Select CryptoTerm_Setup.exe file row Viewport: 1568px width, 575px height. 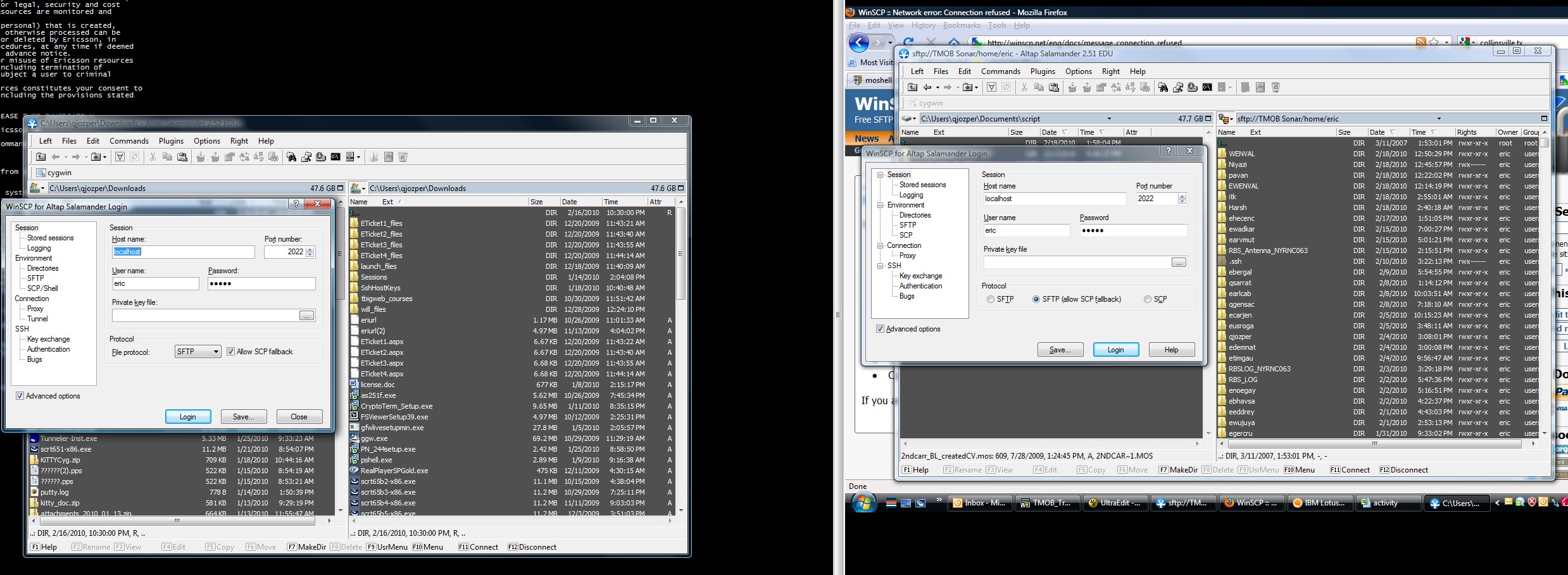(513, 406)
